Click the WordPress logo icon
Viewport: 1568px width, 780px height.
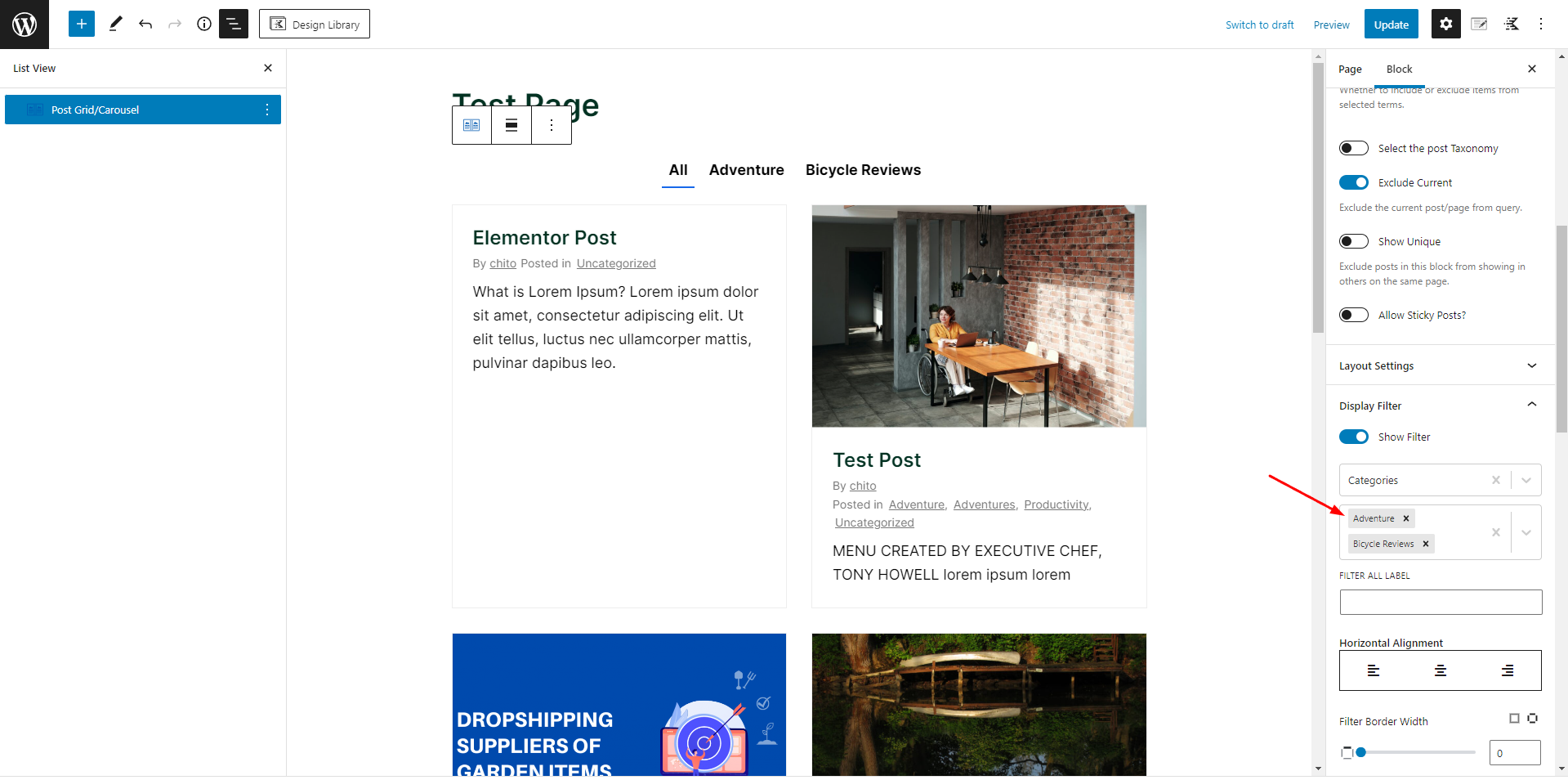coord(25,25)
